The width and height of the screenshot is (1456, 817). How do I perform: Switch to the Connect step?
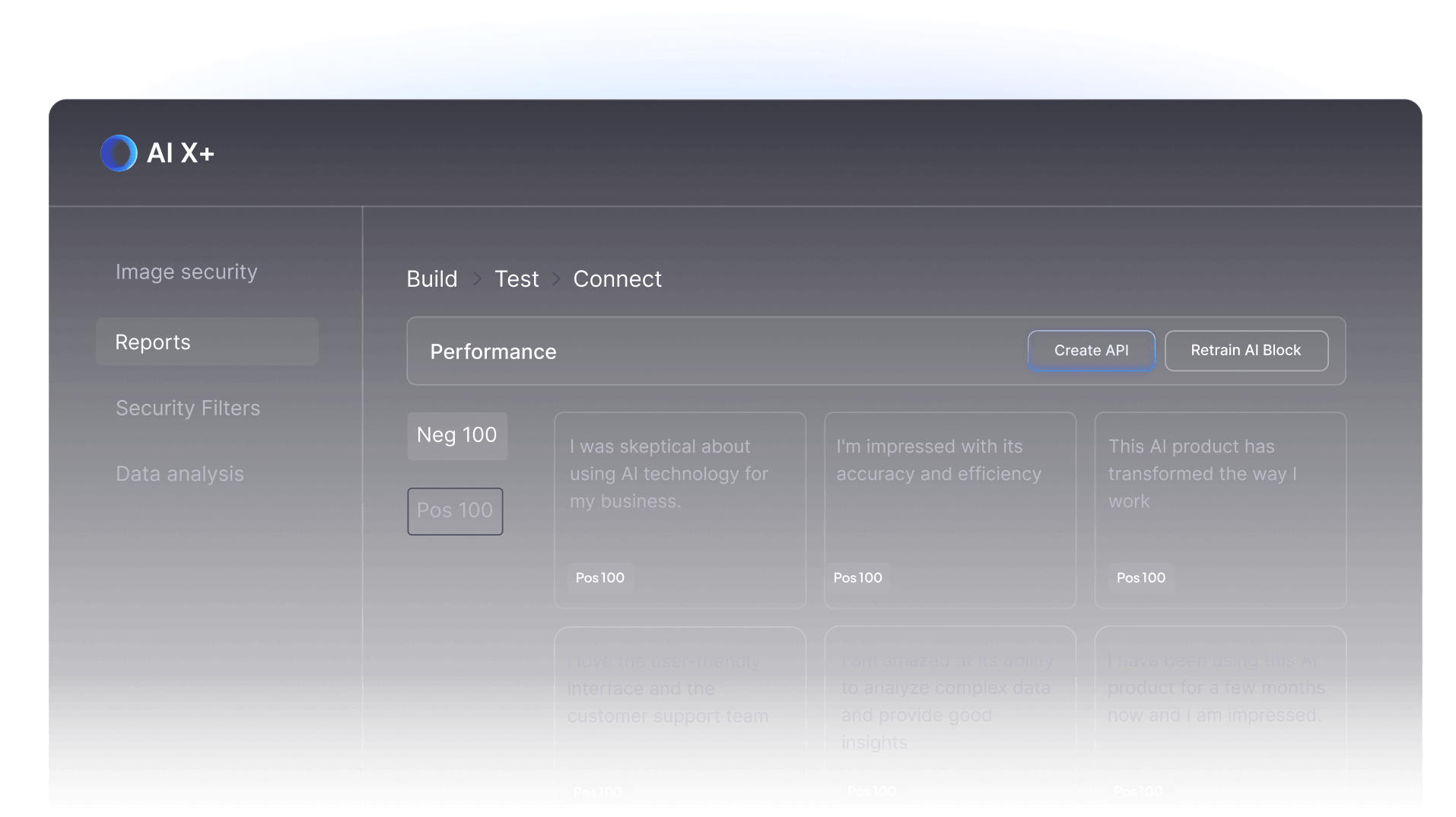pyautogui.click(x=617, y=278)
